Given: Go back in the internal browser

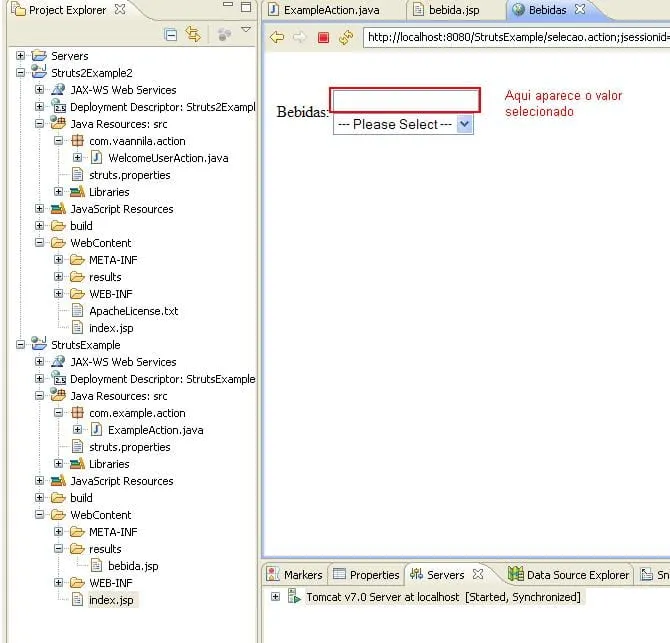Looking at the screenshot, I should point(277,38).
